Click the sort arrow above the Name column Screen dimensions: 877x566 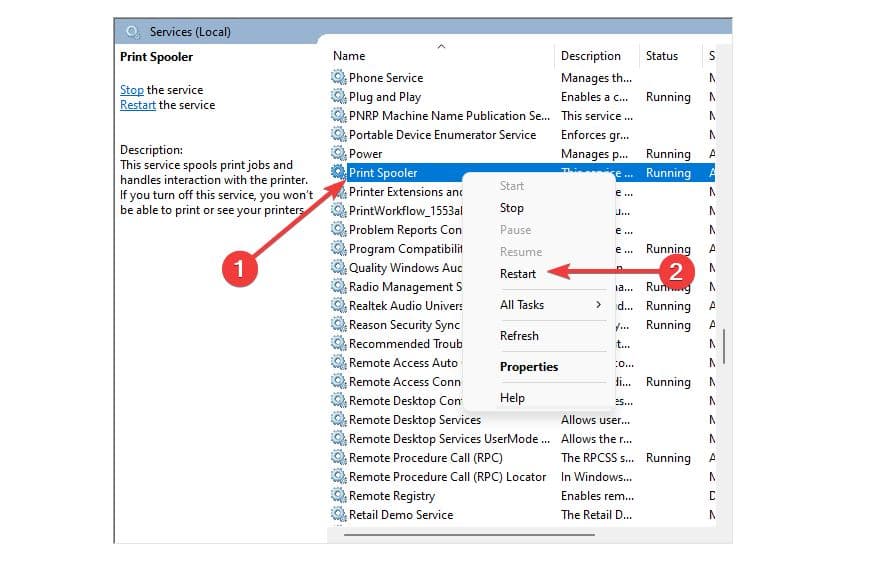[x=441, y=46]
